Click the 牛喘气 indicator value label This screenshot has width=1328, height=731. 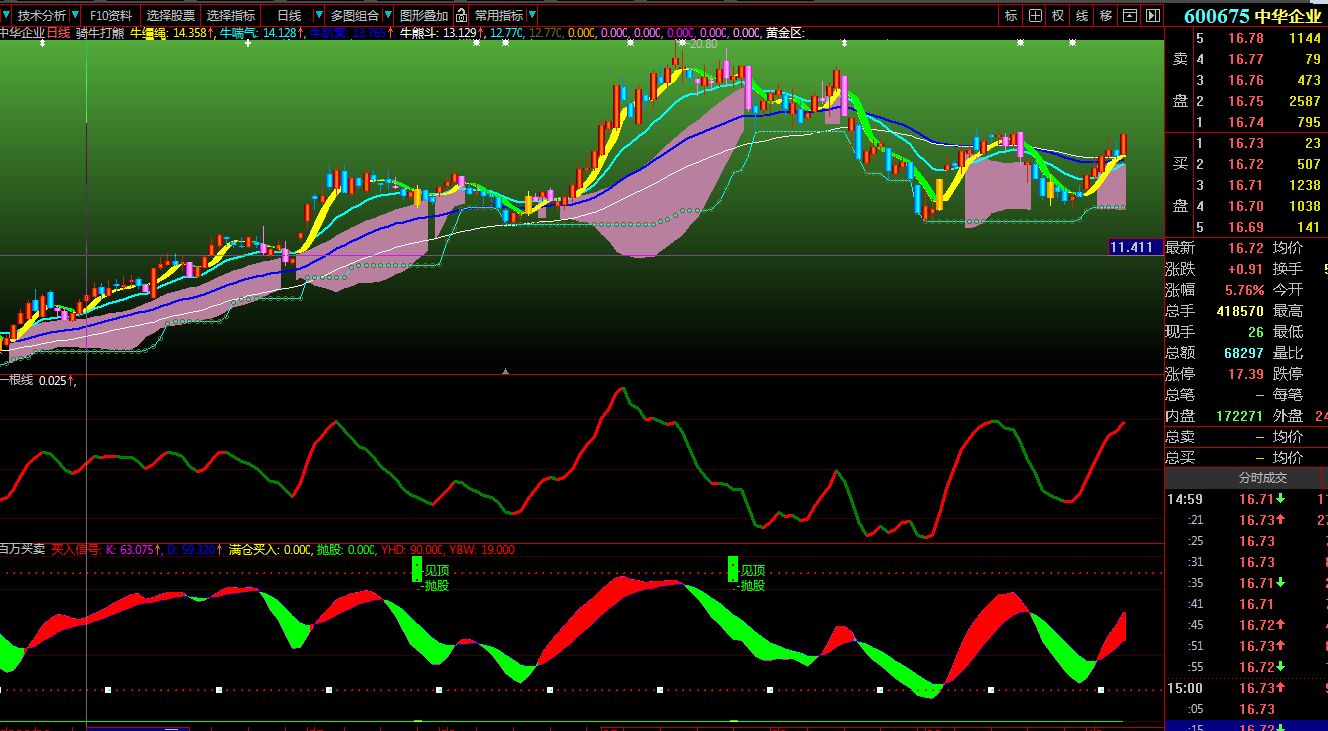pyautogui.click(x=261, y=33)
